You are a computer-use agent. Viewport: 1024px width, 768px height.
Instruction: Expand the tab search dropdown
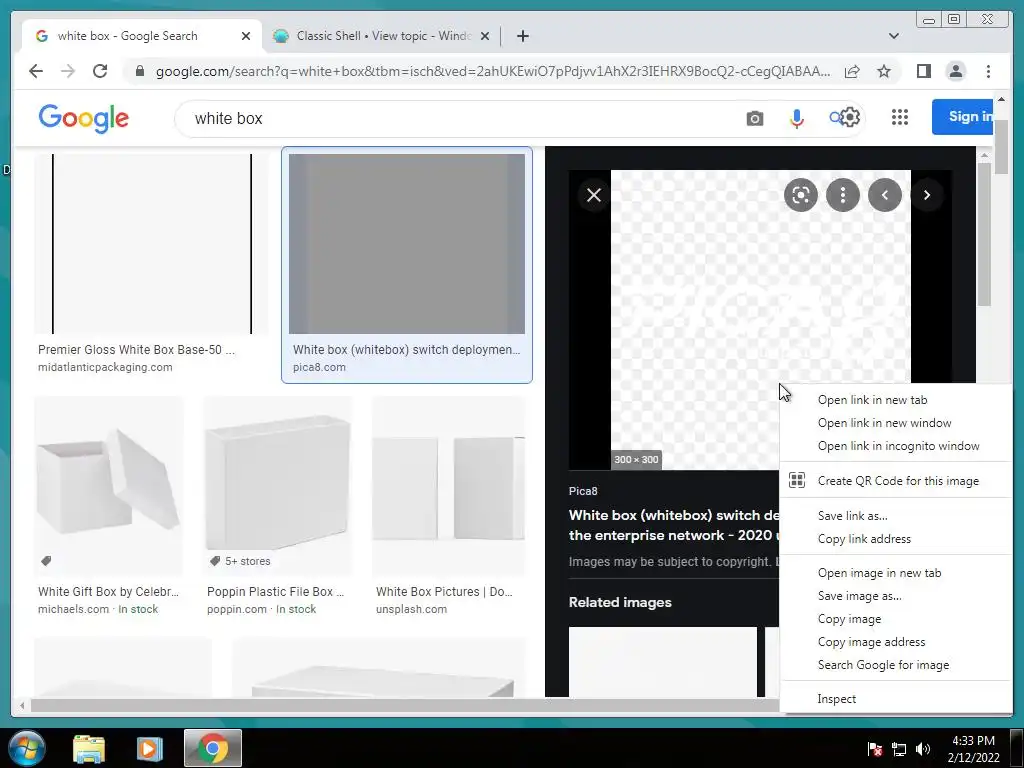893,36
